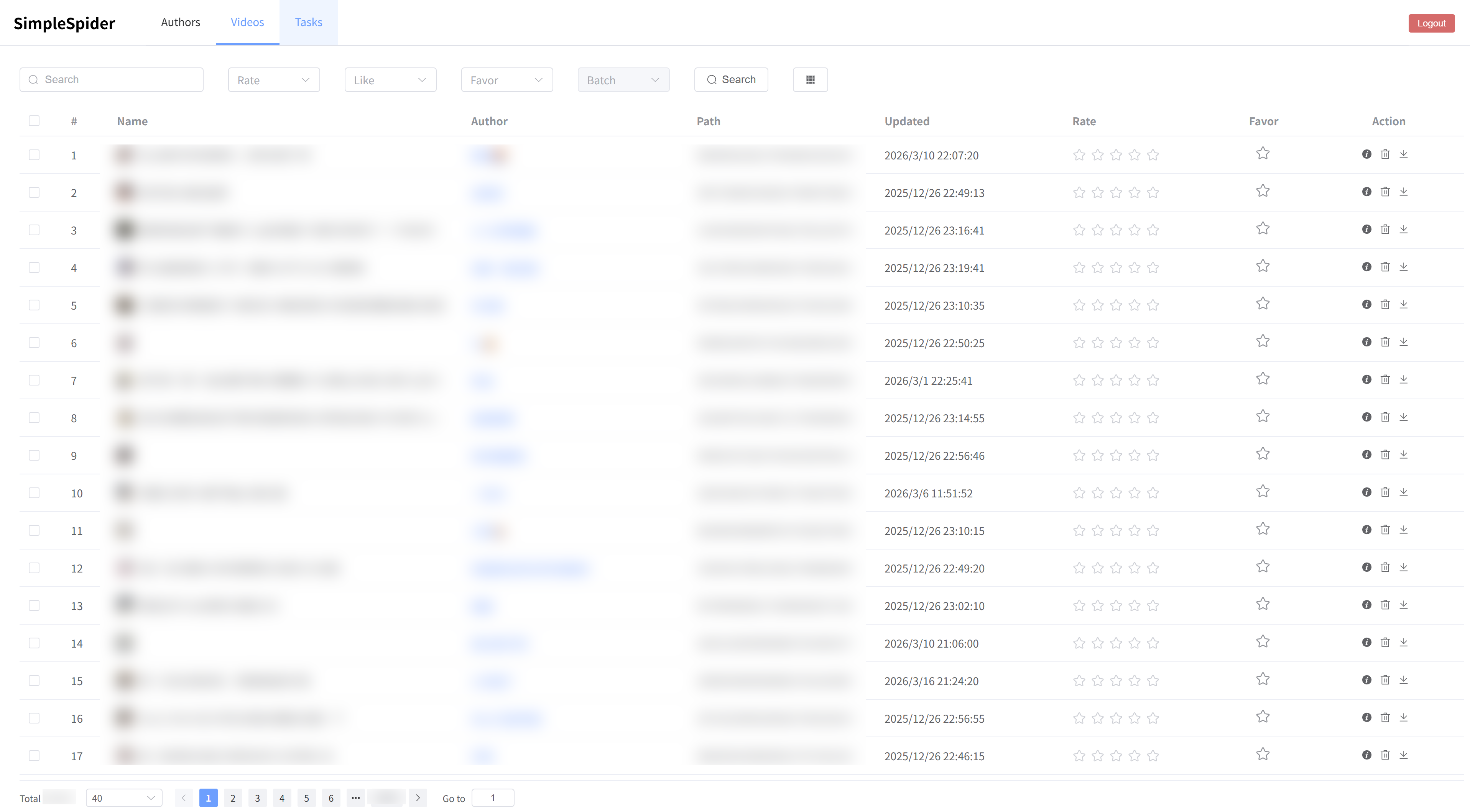Open info for row 1 video
Screen dimensions: 1470x812
(1366, 154)
